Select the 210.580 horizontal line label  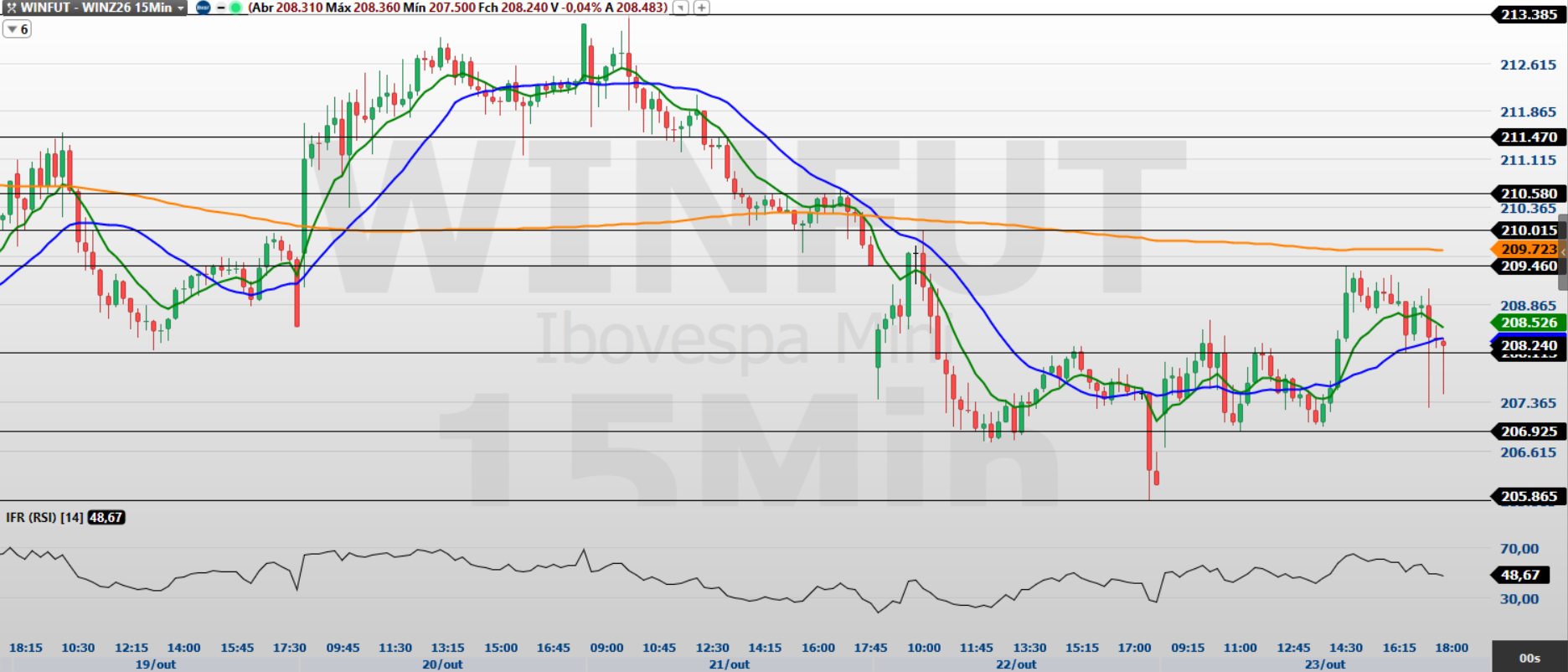(x=1528, y=194)
